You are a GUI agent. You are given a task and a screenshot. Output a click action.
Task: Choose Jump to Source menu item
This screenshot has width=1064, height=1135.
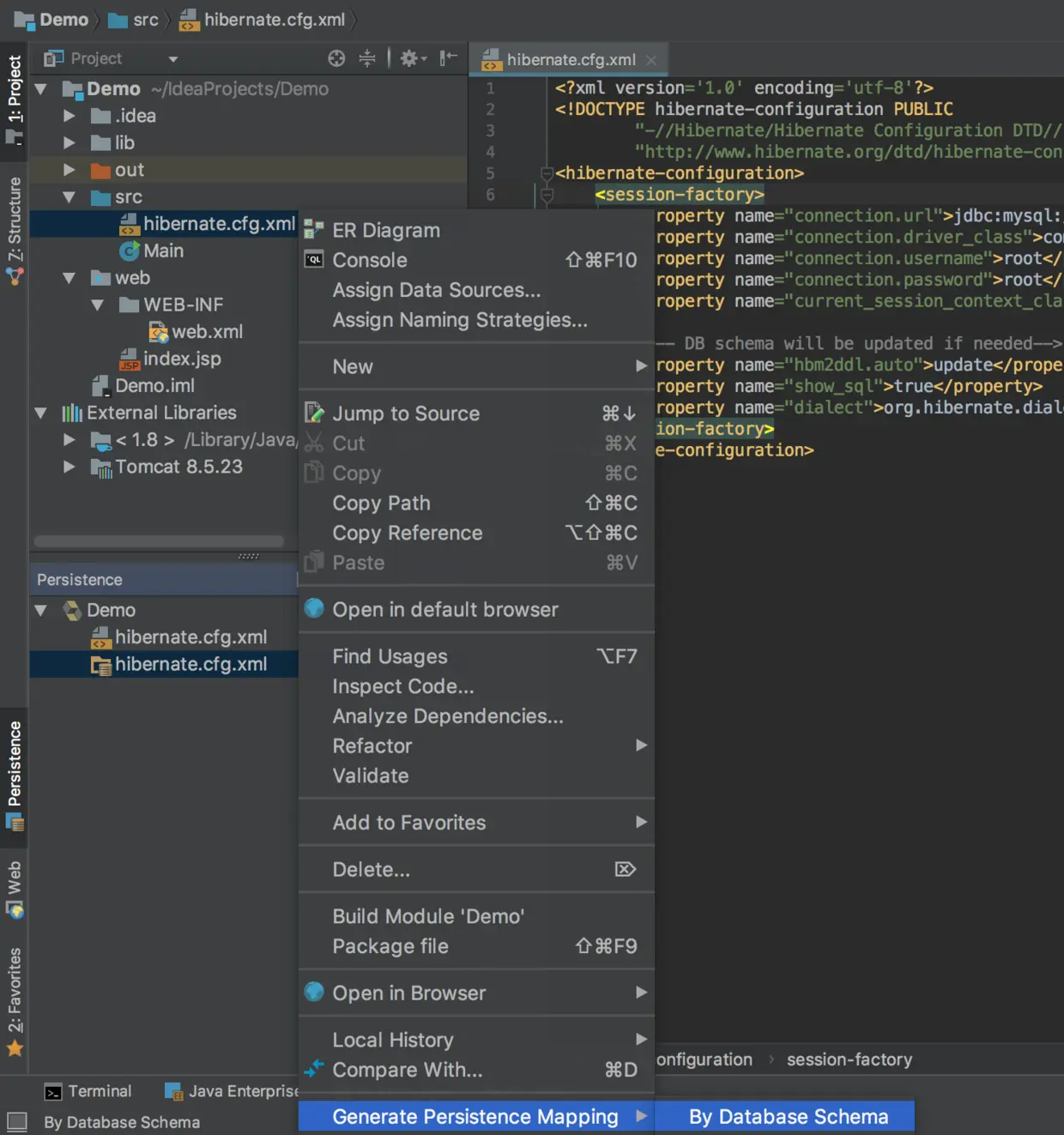point(406,414)
